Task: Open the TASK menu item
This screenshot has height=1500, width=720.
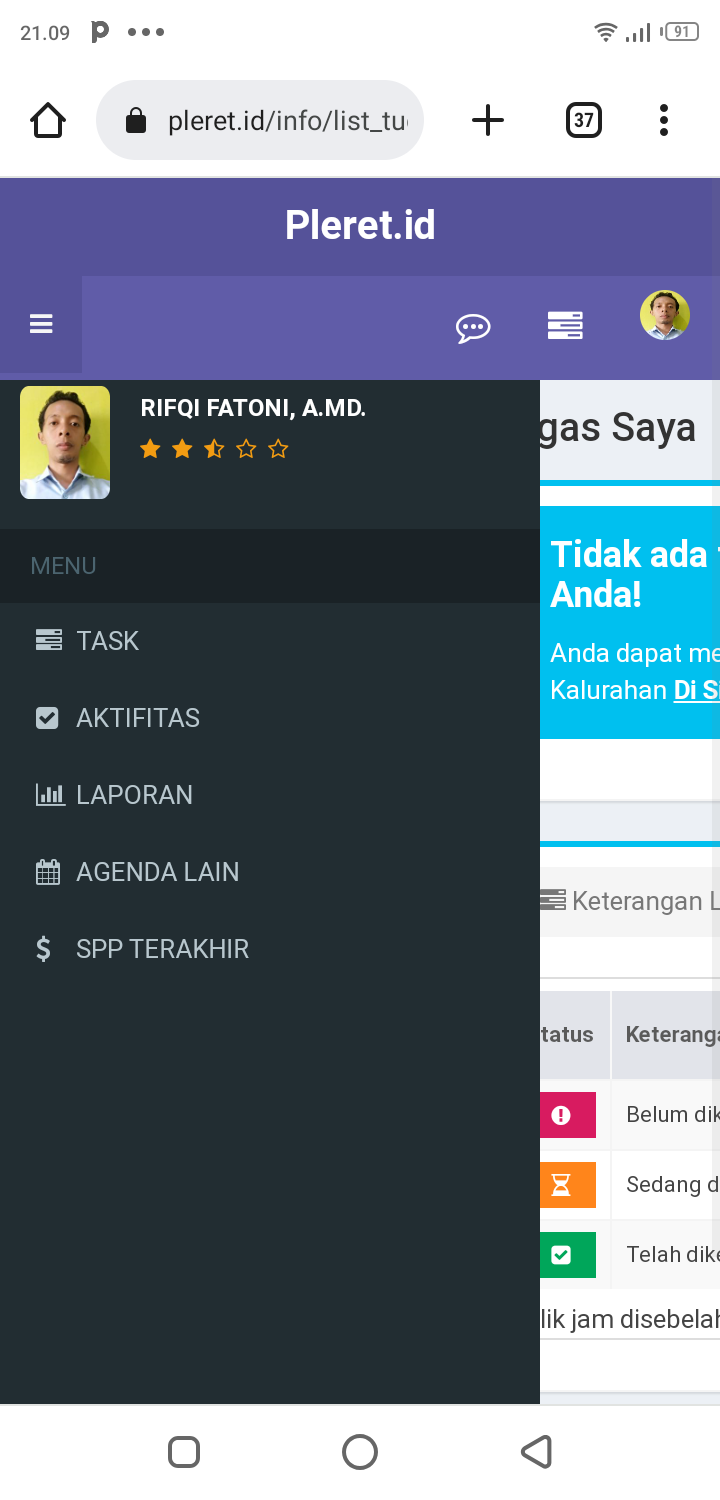Action: point(107,641)
